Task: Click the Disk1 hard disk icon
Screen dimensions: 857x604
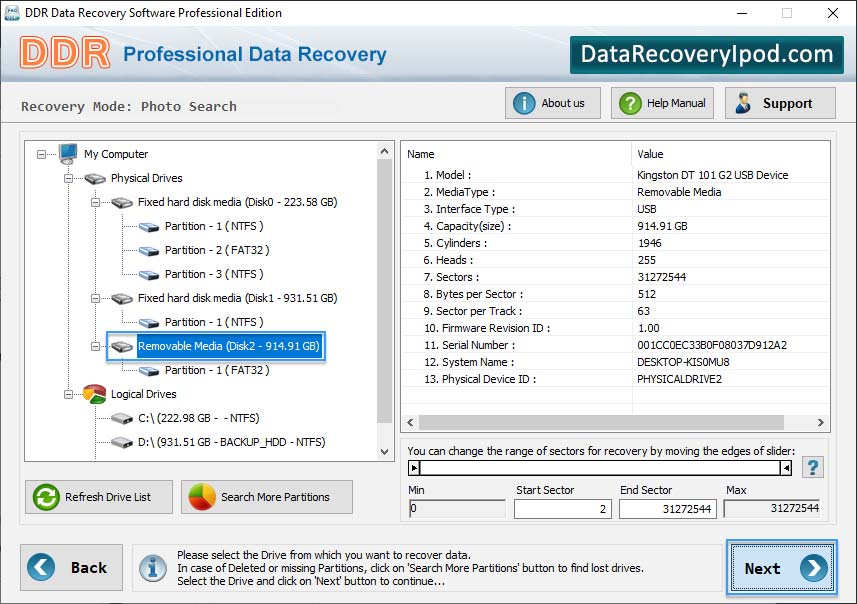Action: 122,298
